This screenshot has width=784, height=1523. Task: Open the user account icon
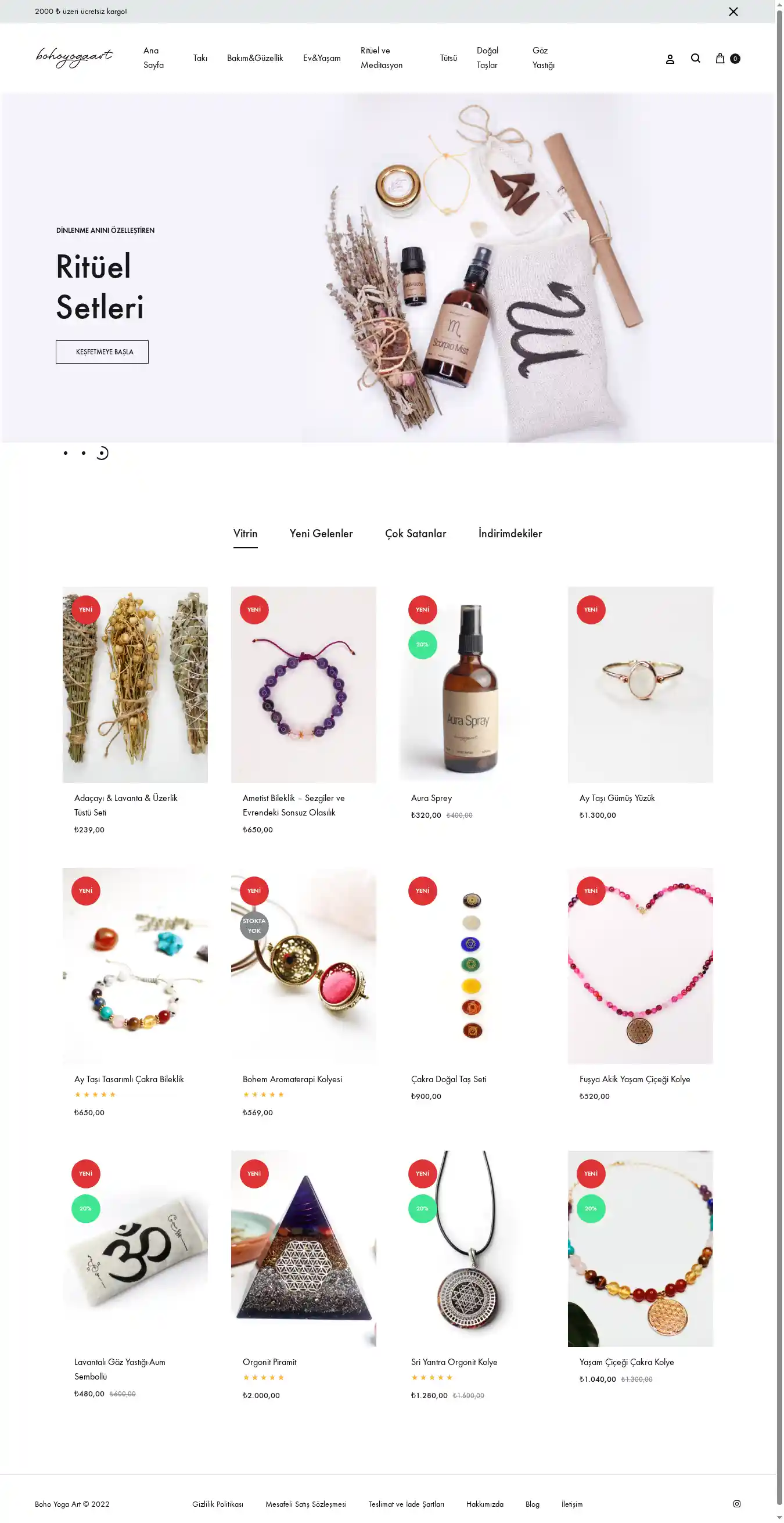coord(670,59)
